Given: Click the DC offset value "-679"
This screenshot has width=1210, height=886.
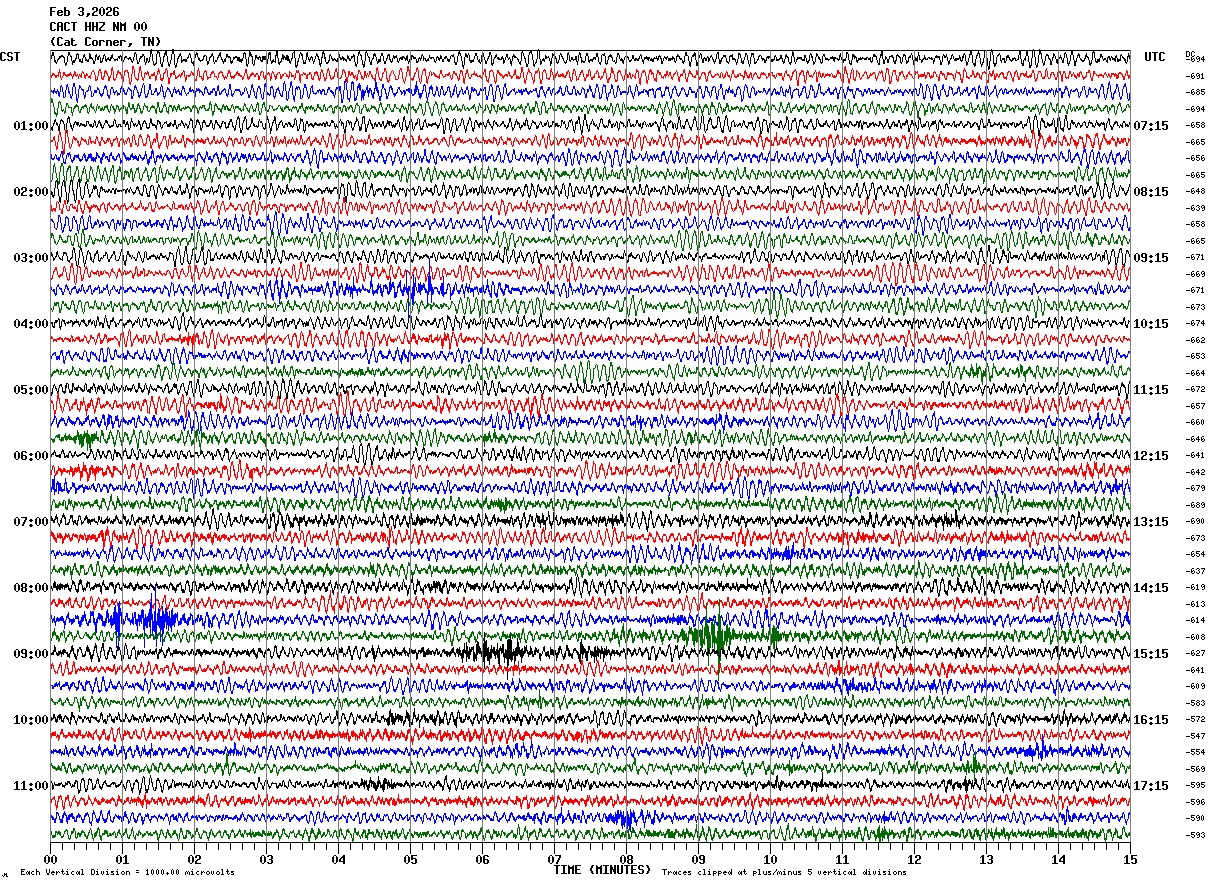Looking at the screenshot, I should click(x=1195, y=488).
